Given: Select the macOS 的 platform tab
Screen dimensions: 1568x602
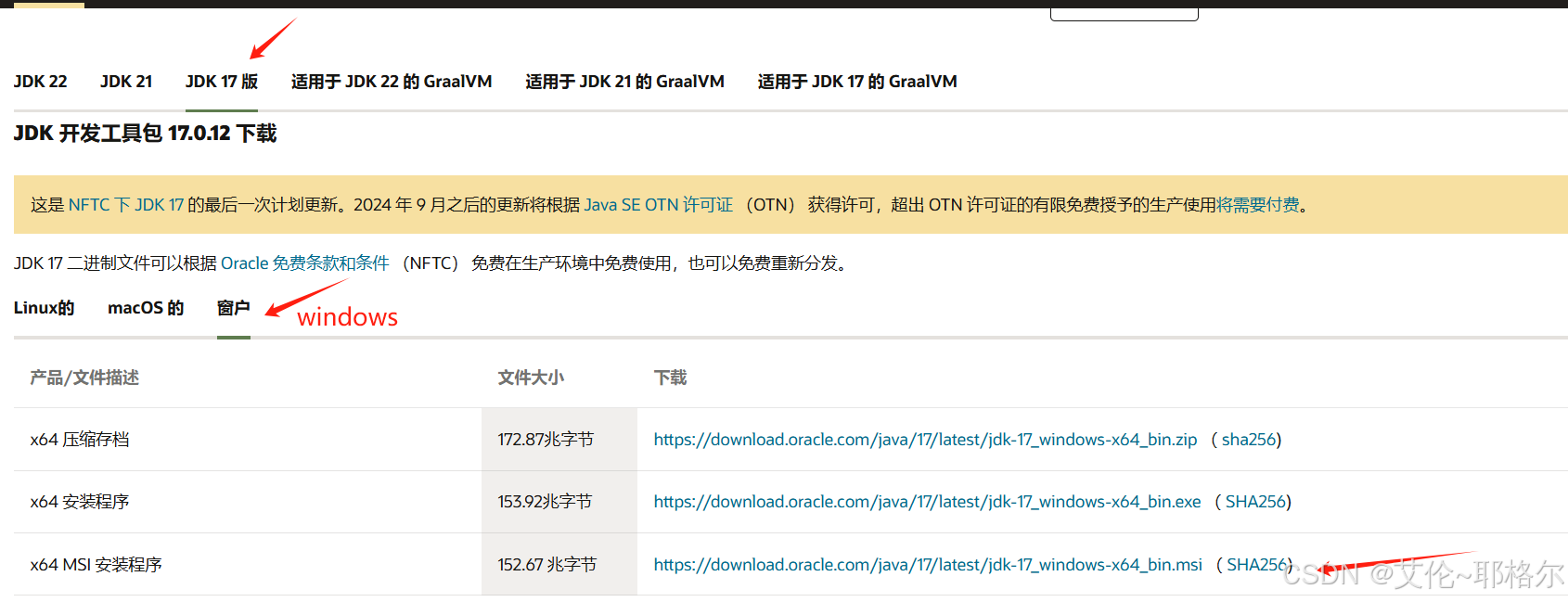Looking at the screenshot, I should pyautogui.click(x=146, y=308).
